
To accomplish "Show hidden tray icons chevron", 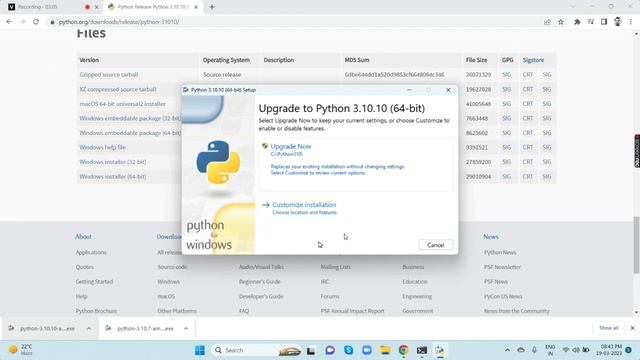I will click(507, 350).
